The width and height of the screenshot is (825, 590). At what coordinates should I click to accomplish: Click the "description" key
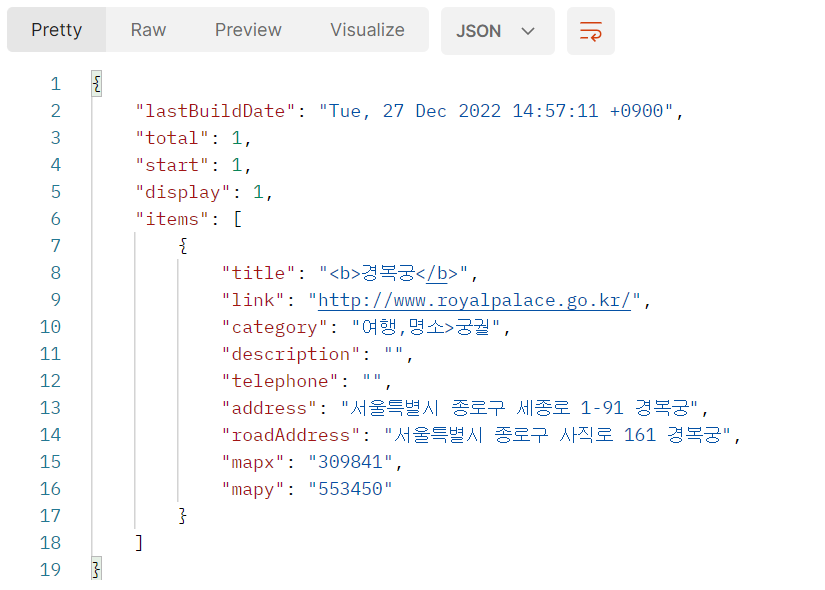click(x=291, y=354)
